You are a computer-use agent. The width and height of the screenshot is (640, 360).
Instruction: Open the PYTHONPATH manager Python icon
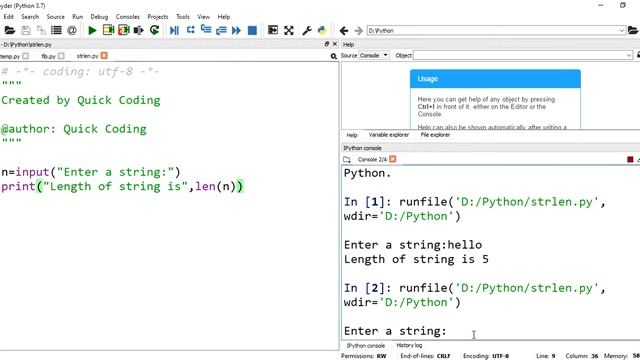[x=322, y=30]
